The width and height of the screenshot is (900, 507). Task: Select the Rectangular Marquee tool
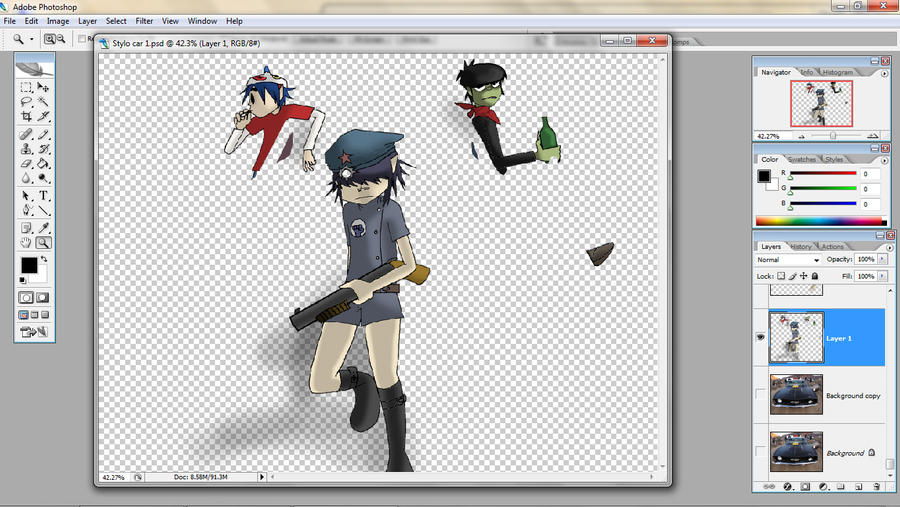pos(26,87)
